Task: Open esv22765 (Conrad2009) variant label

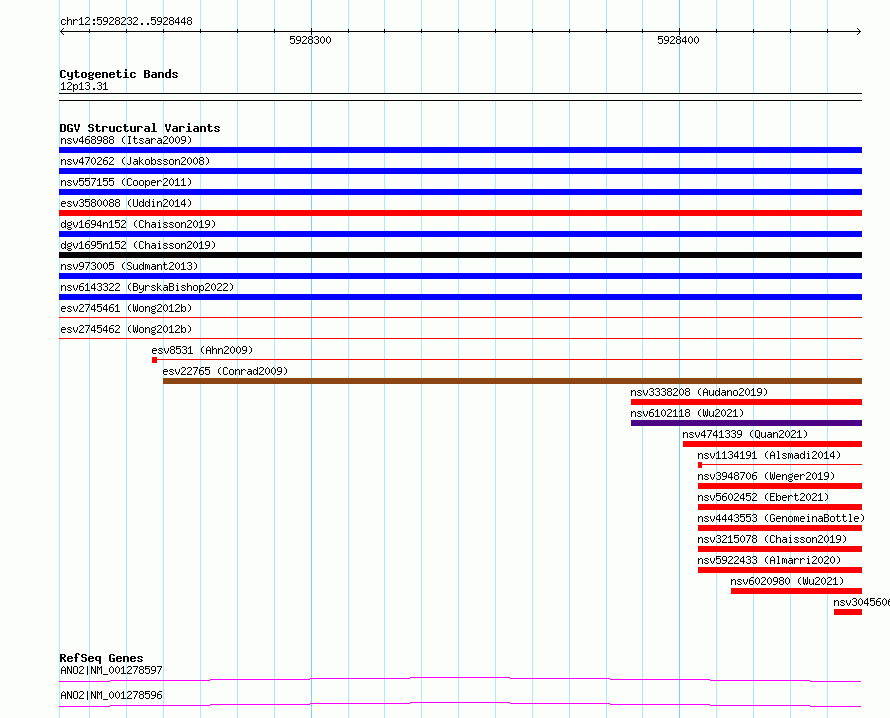Action: 225,371
